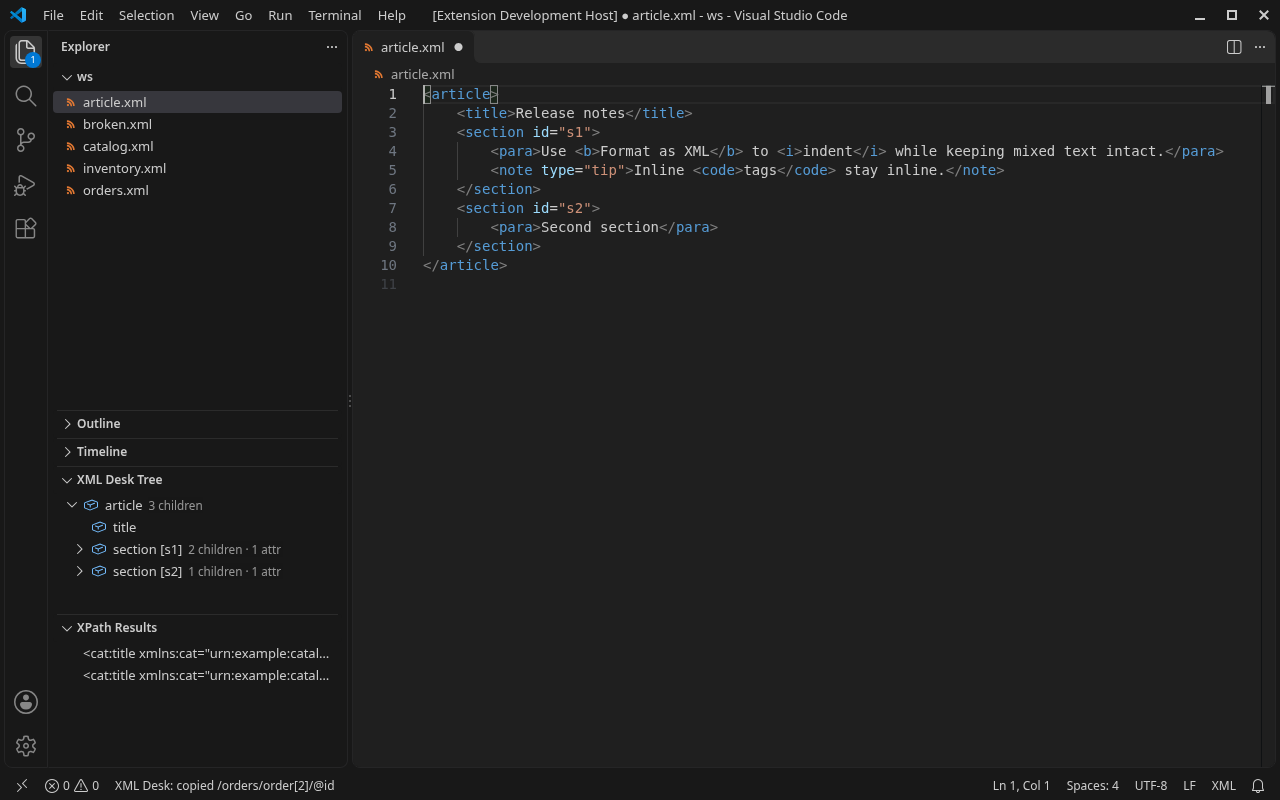Open Run and Debug view
The width and height of the screenshot is (1280, 800).
[26, 185]
